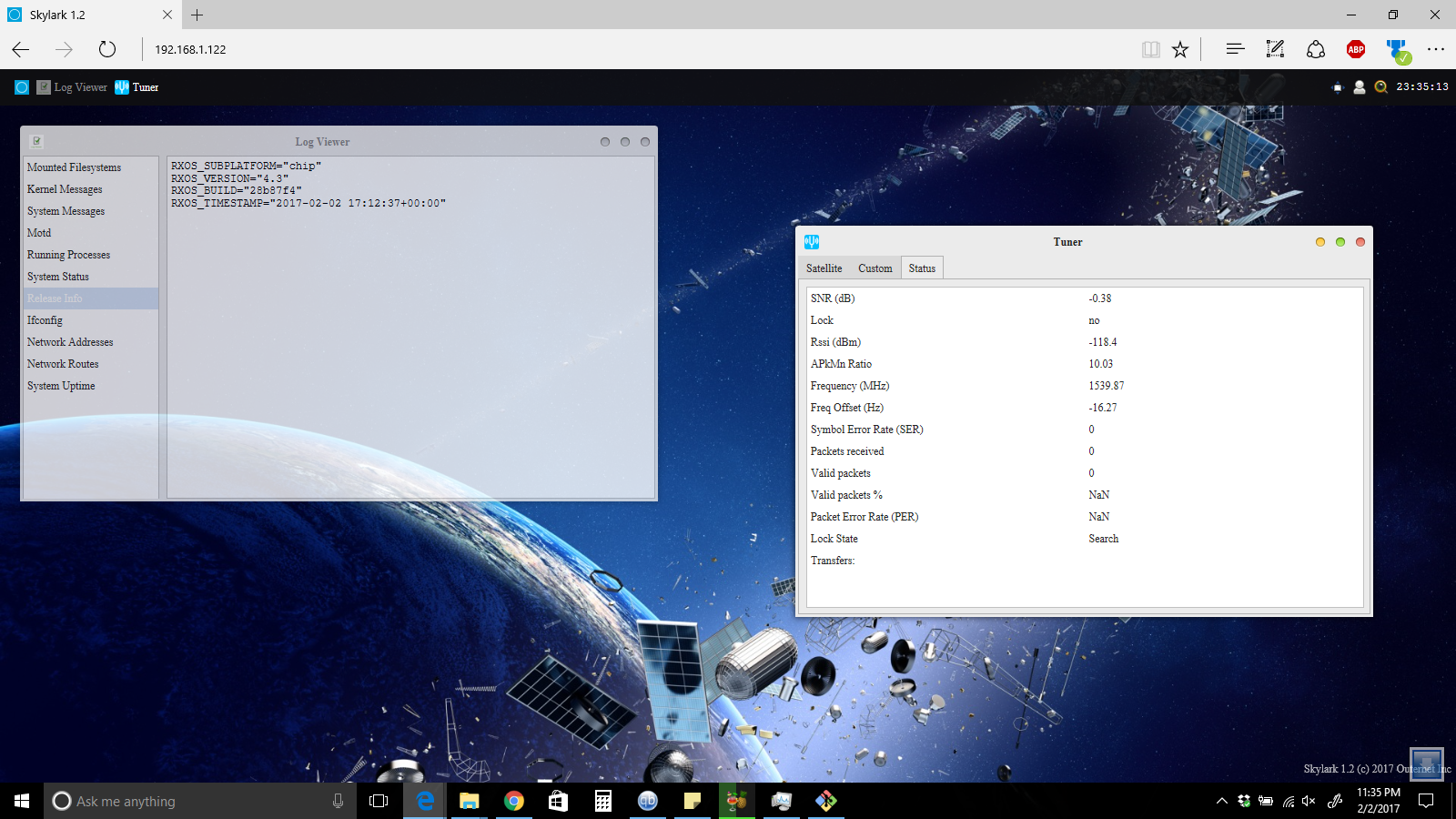Open Chrome from the taskbar
Screen dimensions: 1456x819
pos(514,801)
